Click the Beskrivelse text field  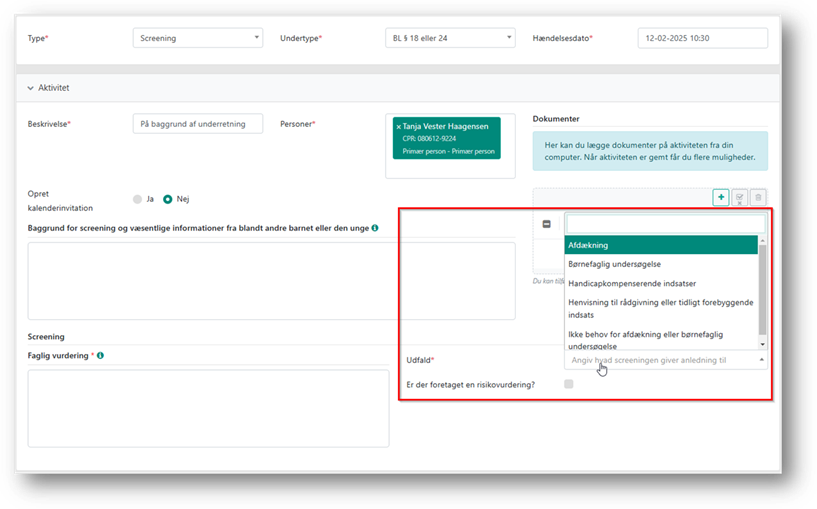click(x=197, y=124)
